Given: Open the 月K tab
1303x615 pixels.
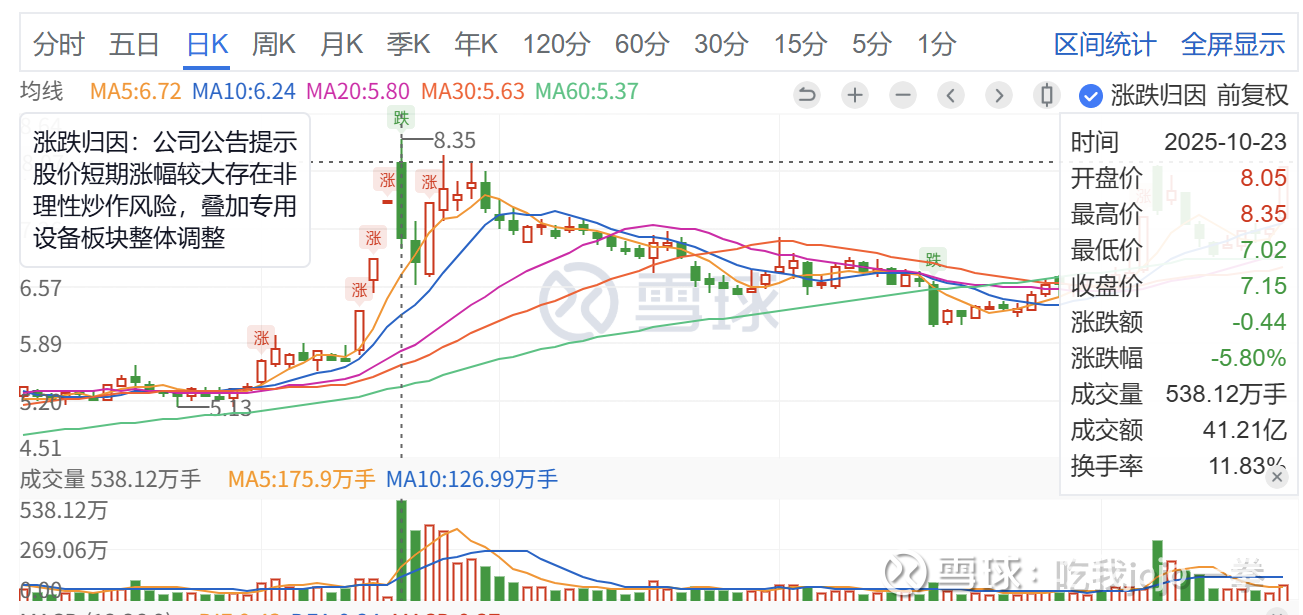Looking at the screenshot, I should coord(341,44).
